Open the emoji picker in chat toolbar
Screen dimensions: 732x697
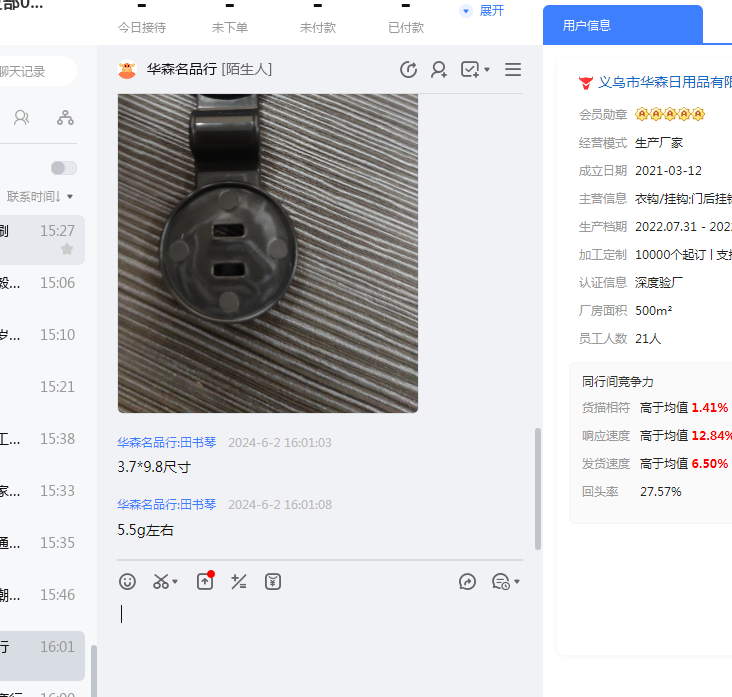tap(127, 581)
